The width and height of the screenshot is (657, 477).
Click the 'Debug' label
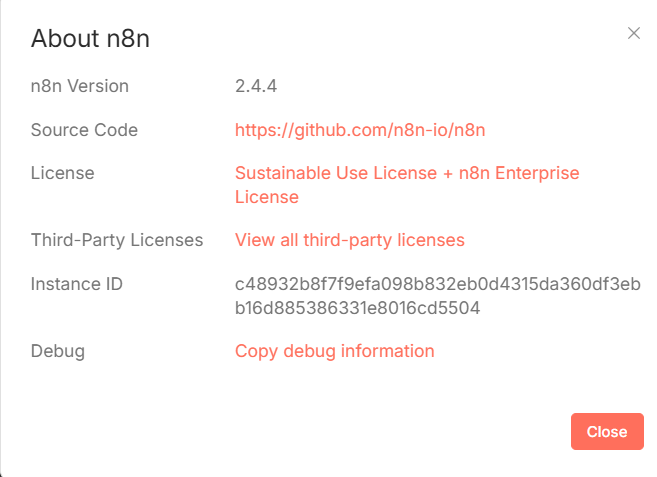tap(58, 351)
